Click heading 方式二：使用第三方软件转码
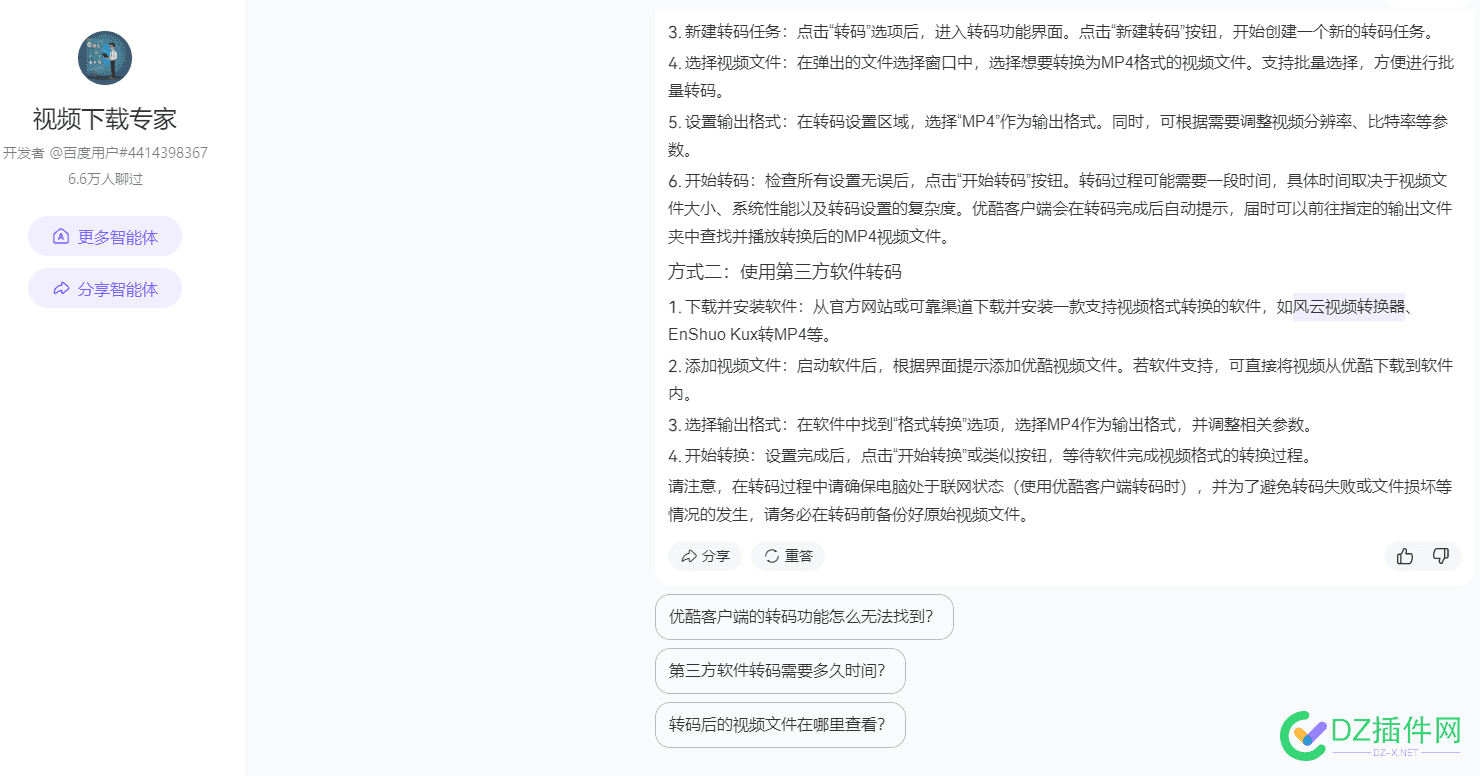The width and height of the screenshot is (1480, 776). (x=785, y=272)
